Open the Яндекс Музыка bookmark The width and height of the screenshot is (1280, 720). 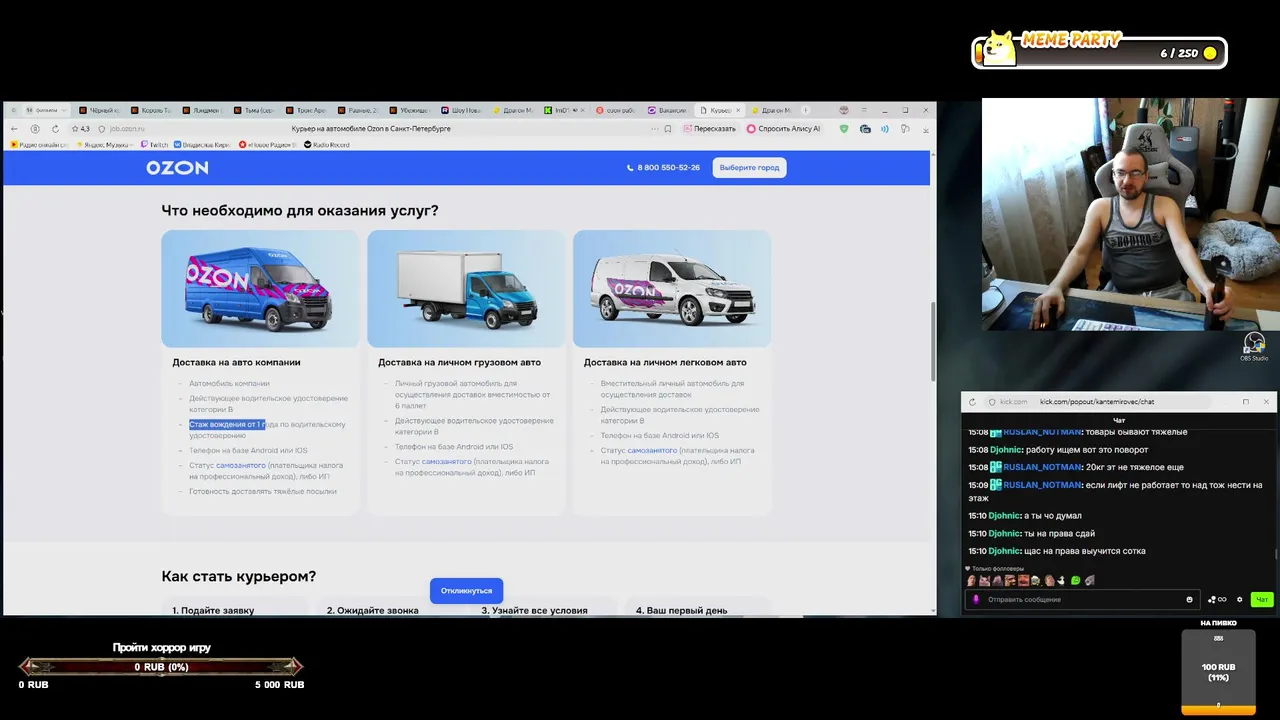(103, 145)
